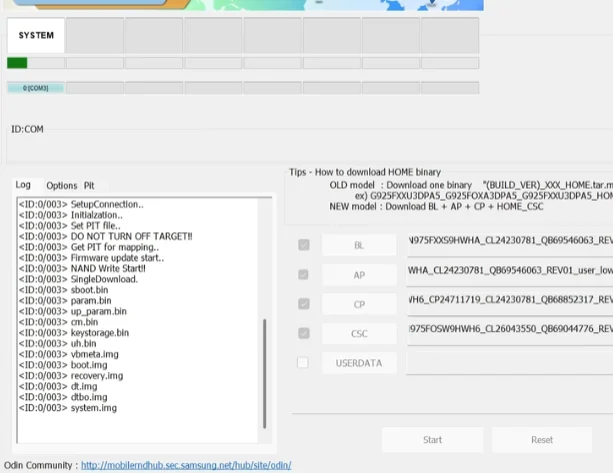Screen dimensions: 613x473
Task: Click the CP file button
Action: tap(359, 304)
